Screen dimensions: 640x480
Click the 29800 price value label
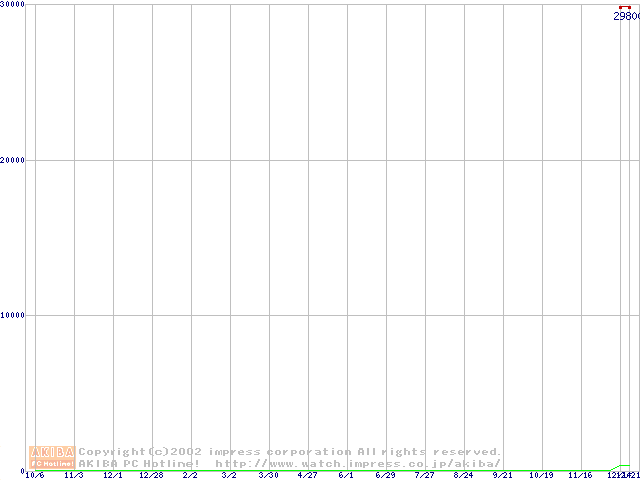click(x=626, y=17)
